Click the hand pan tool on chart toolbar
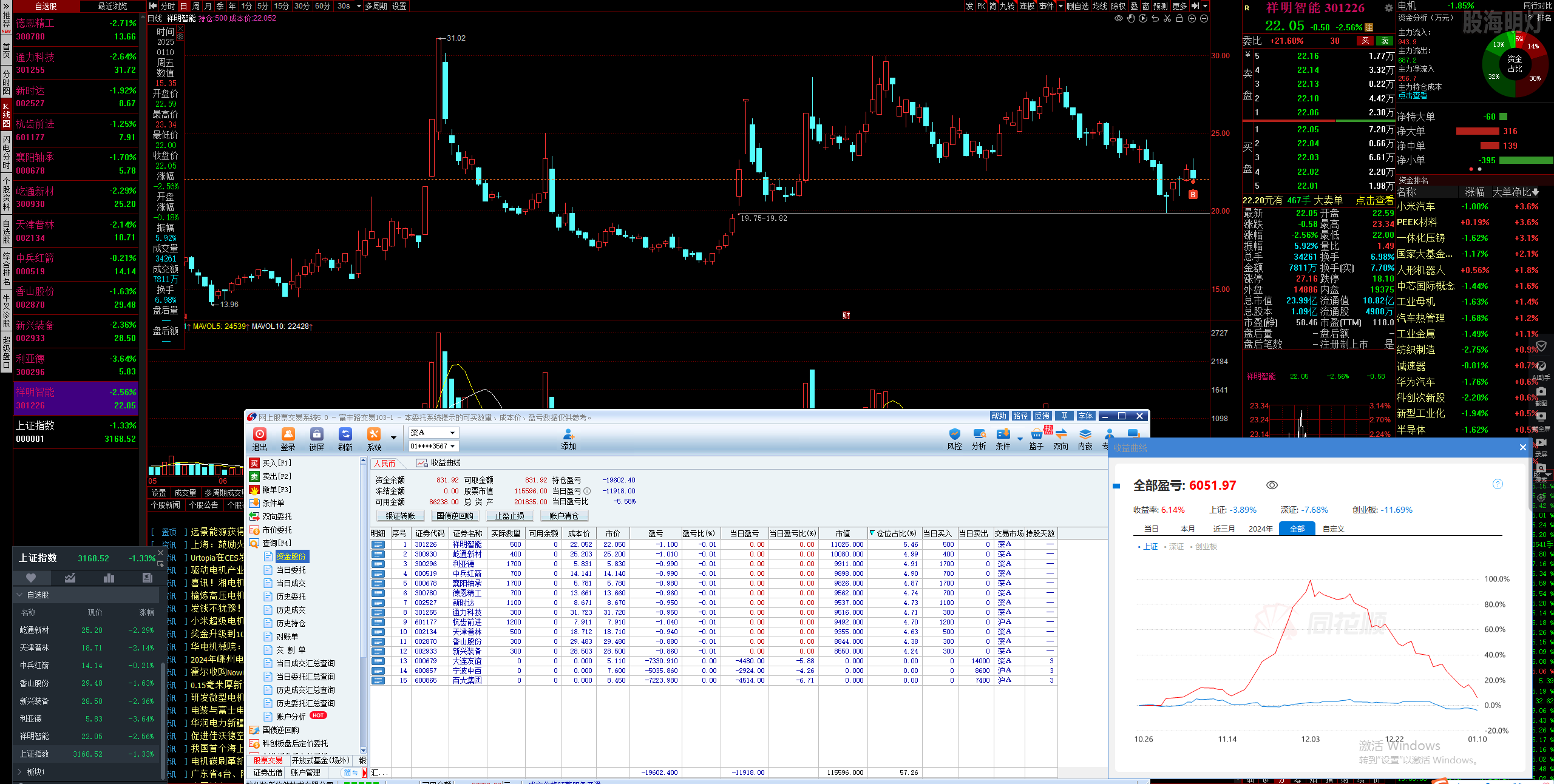 click(1131, 19)
